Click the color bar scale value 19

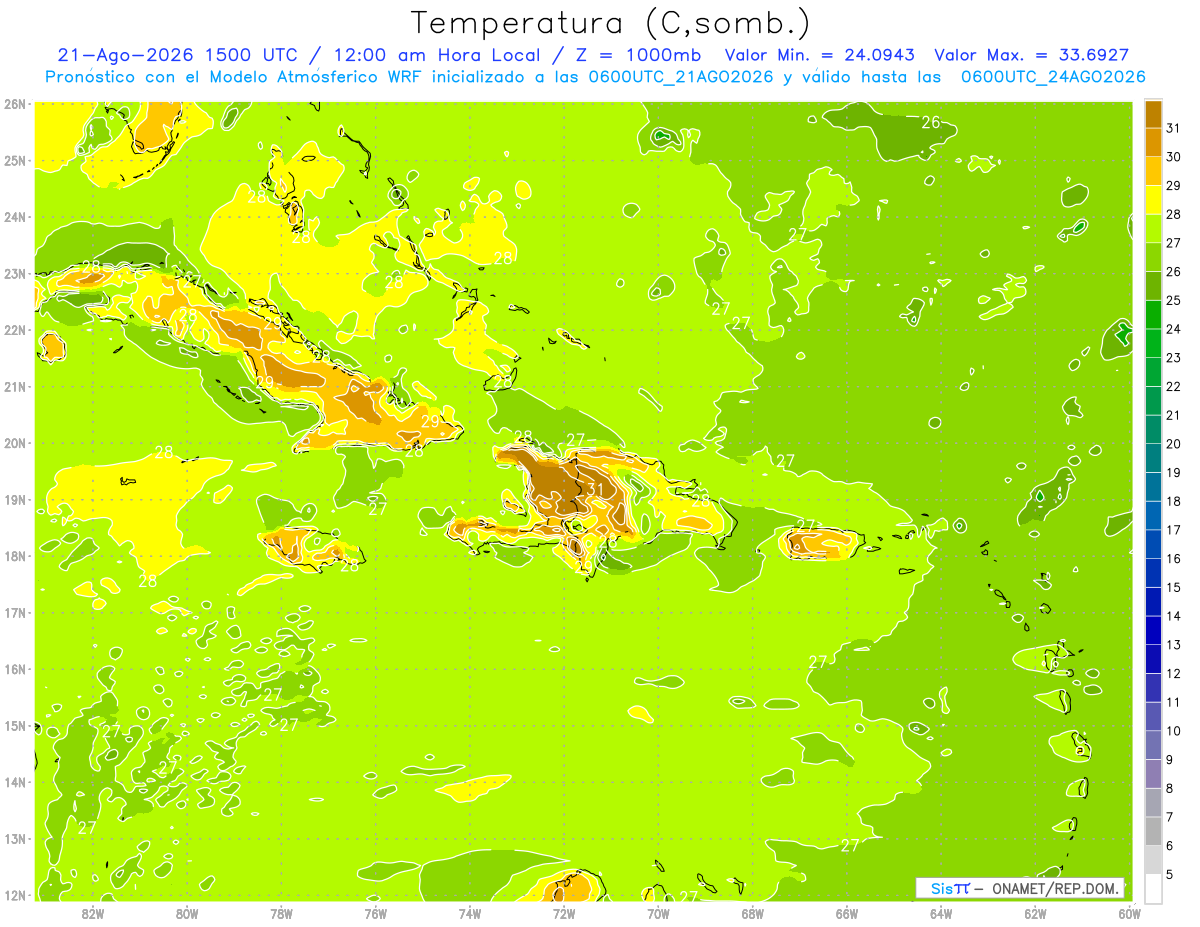1174,472
